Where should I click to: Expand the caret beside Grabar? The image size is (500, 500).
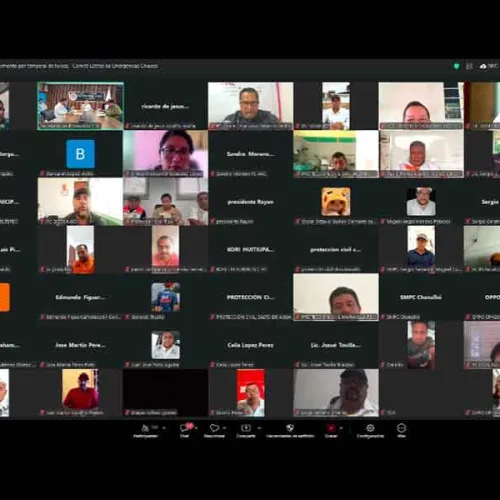[341, 428]
